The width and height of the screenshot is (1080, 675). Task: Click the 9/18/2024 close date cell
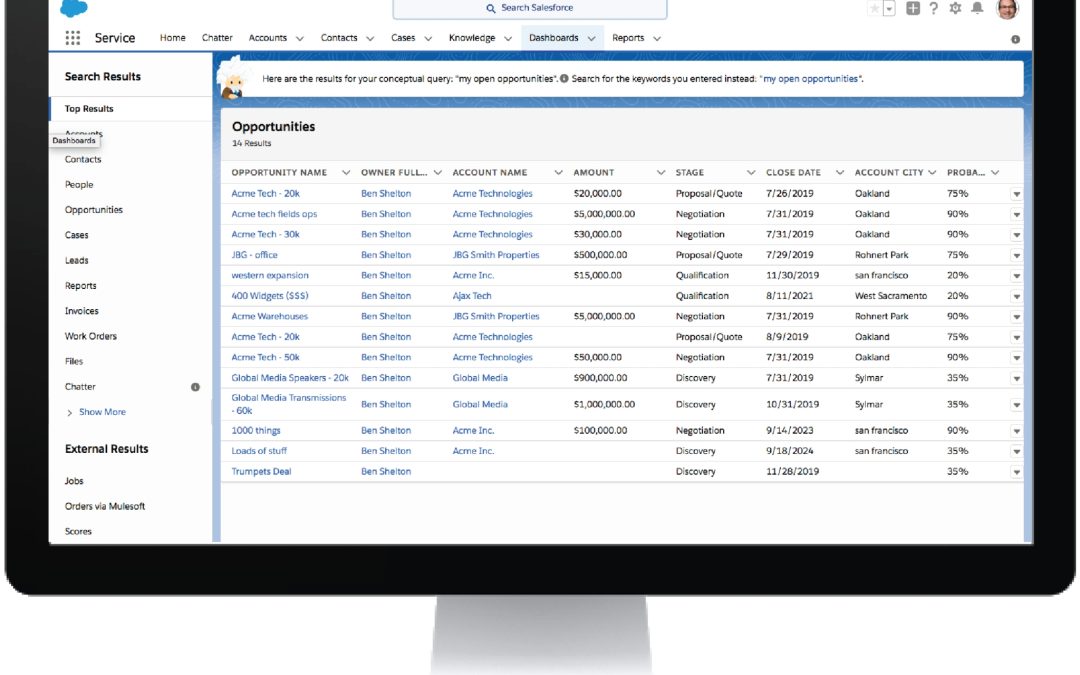pyautogui.click(x=789, y=451)
